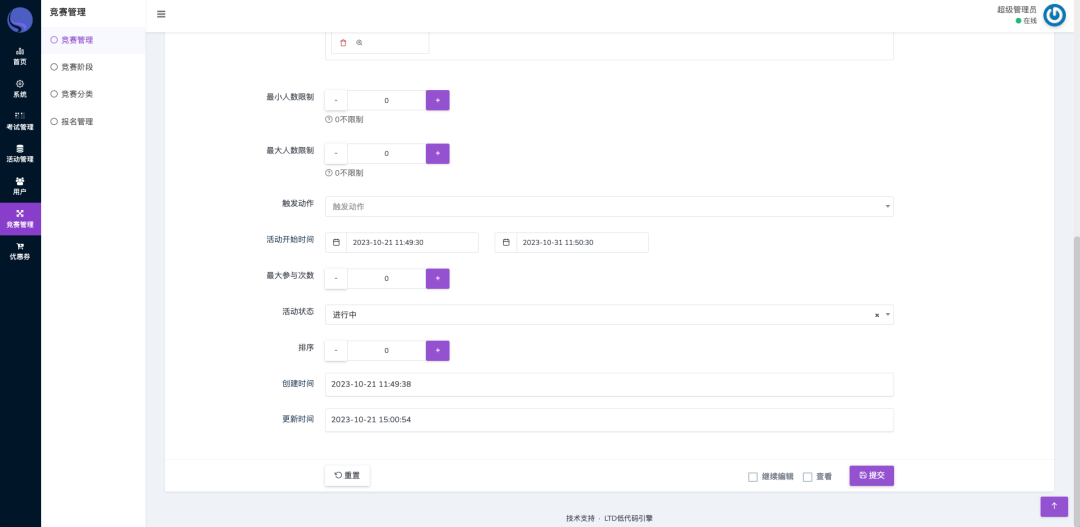Click the power avatar icon at top right
The image size is (1080, 527).
(1054, 15)
